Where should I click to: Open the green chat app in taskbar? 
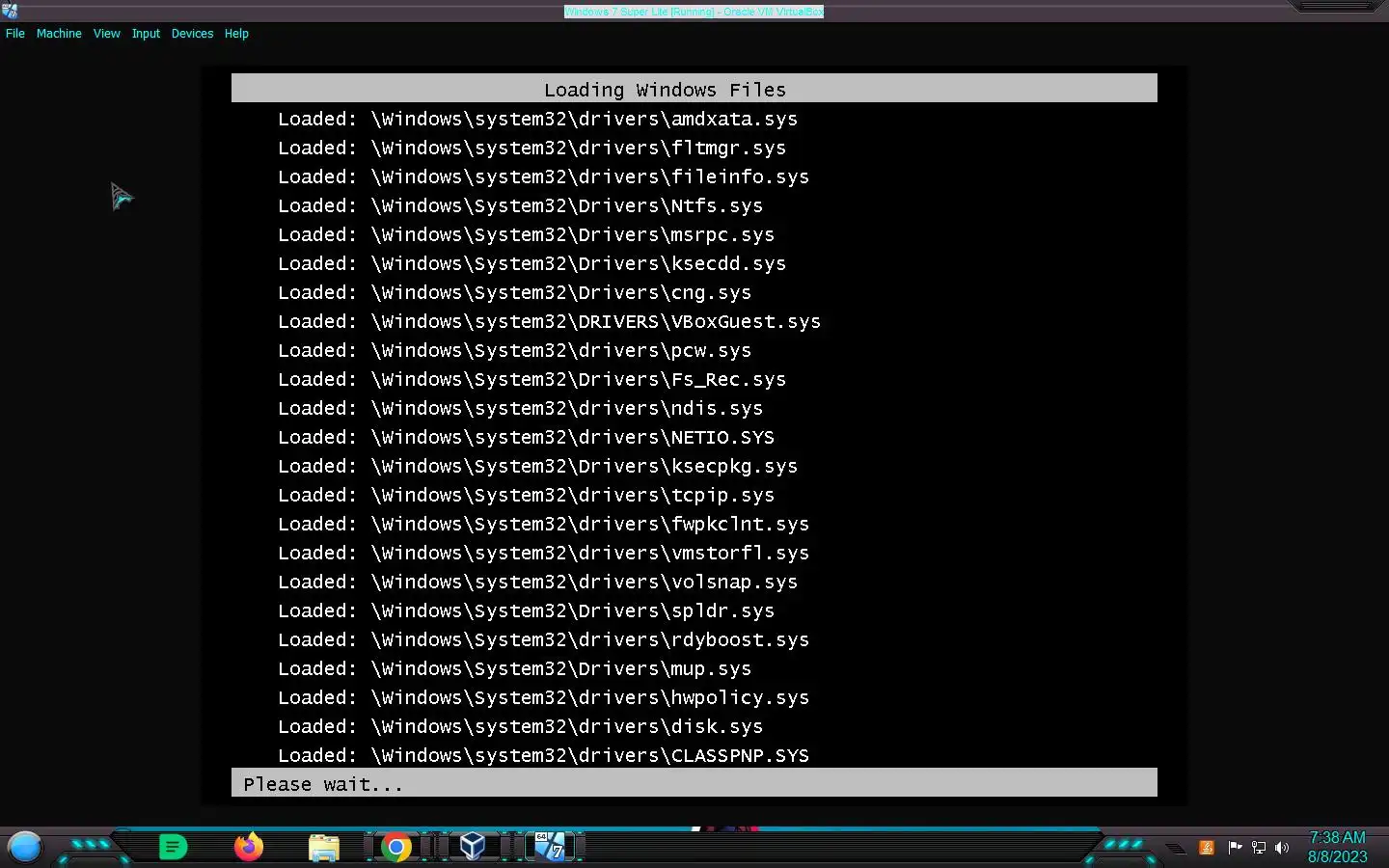tap(173, 848)
